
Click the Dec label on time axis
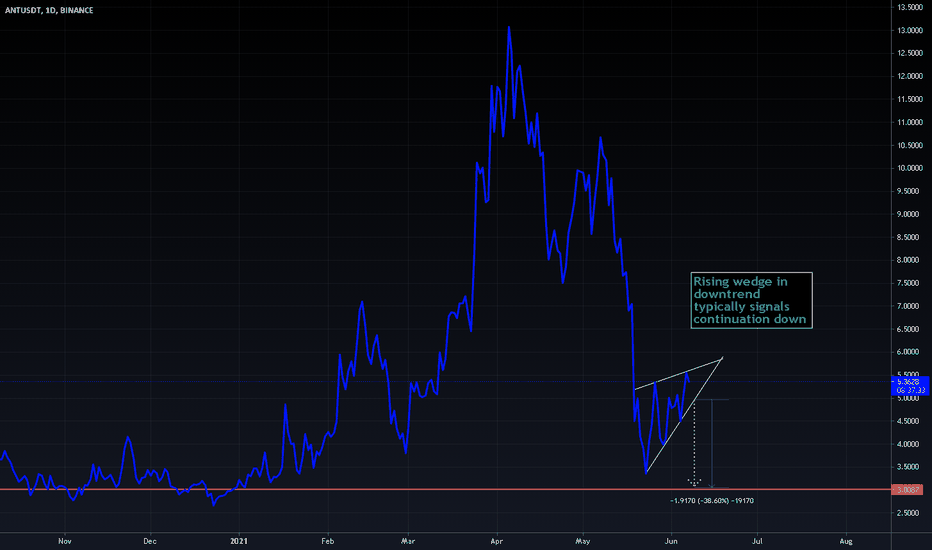click(x=150, y=541)
